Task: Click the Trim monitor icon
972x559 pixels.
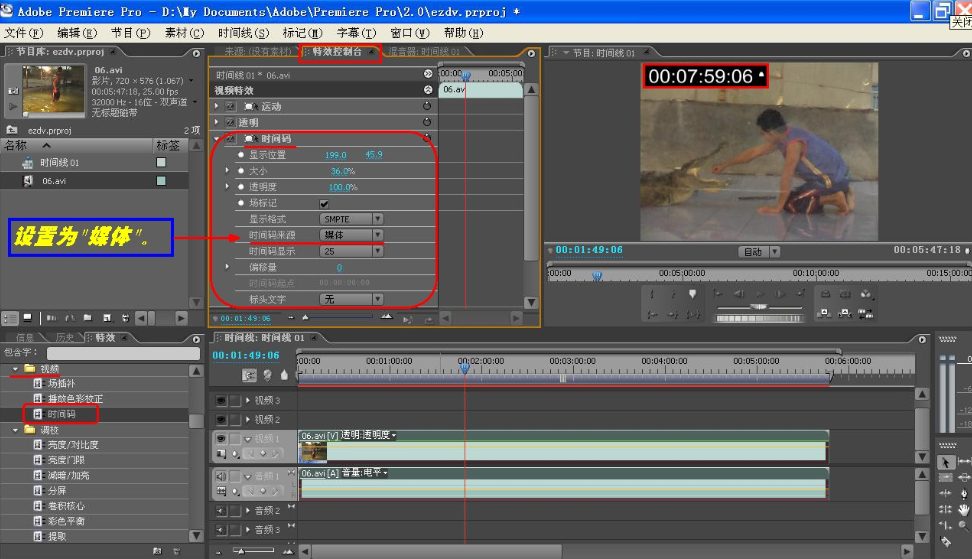Action: coord(866,314)
